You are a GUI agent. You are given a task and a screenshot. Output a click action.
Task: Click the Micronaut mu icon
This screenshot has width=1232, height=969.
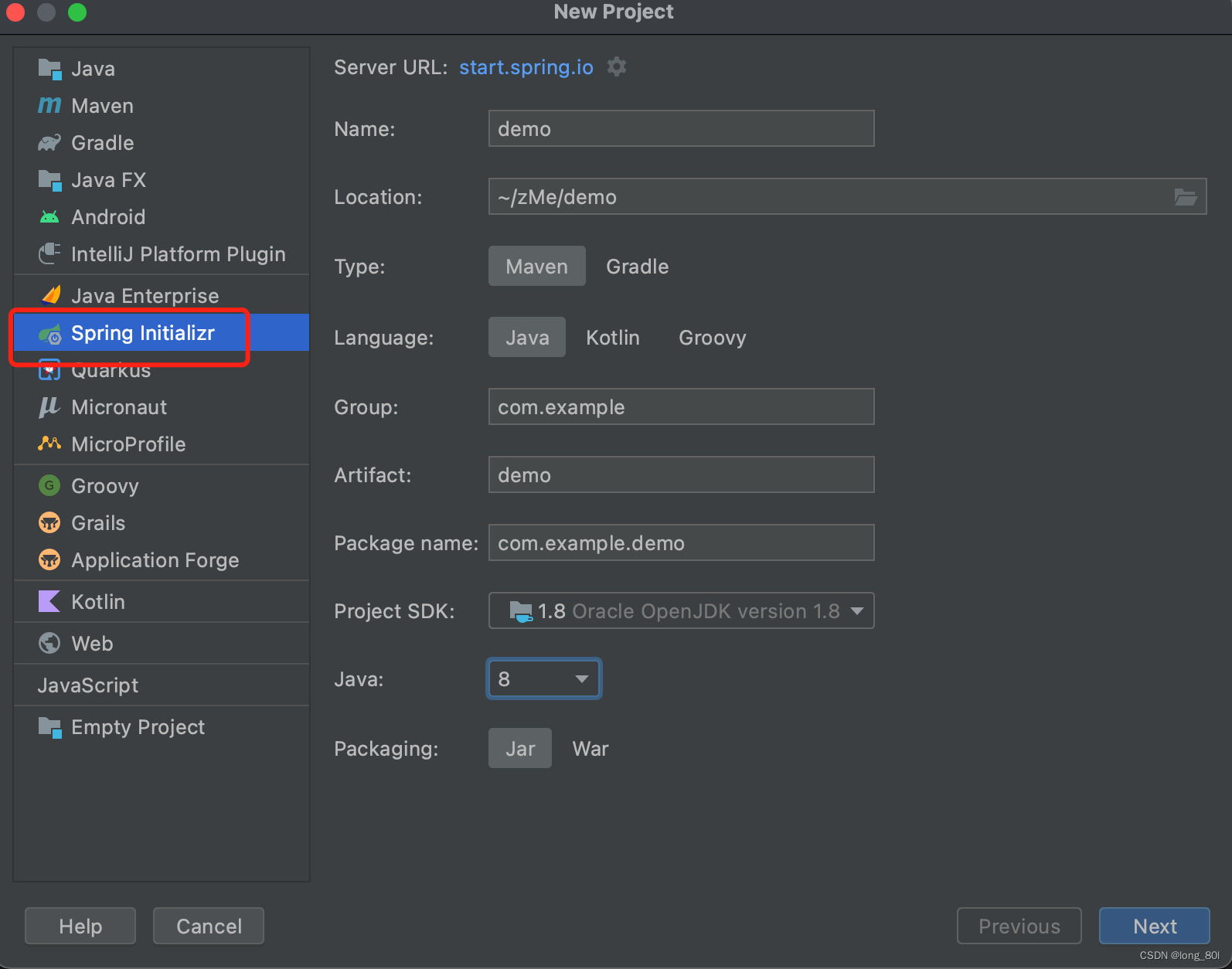49,407
